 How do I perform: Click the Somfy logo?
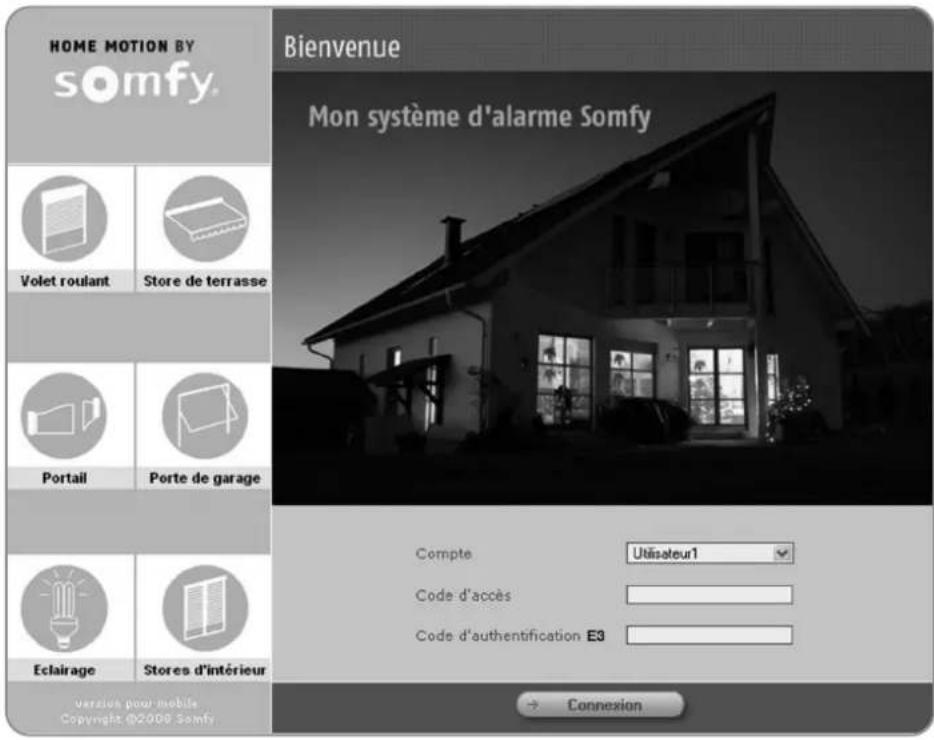[x=136, y=83]
